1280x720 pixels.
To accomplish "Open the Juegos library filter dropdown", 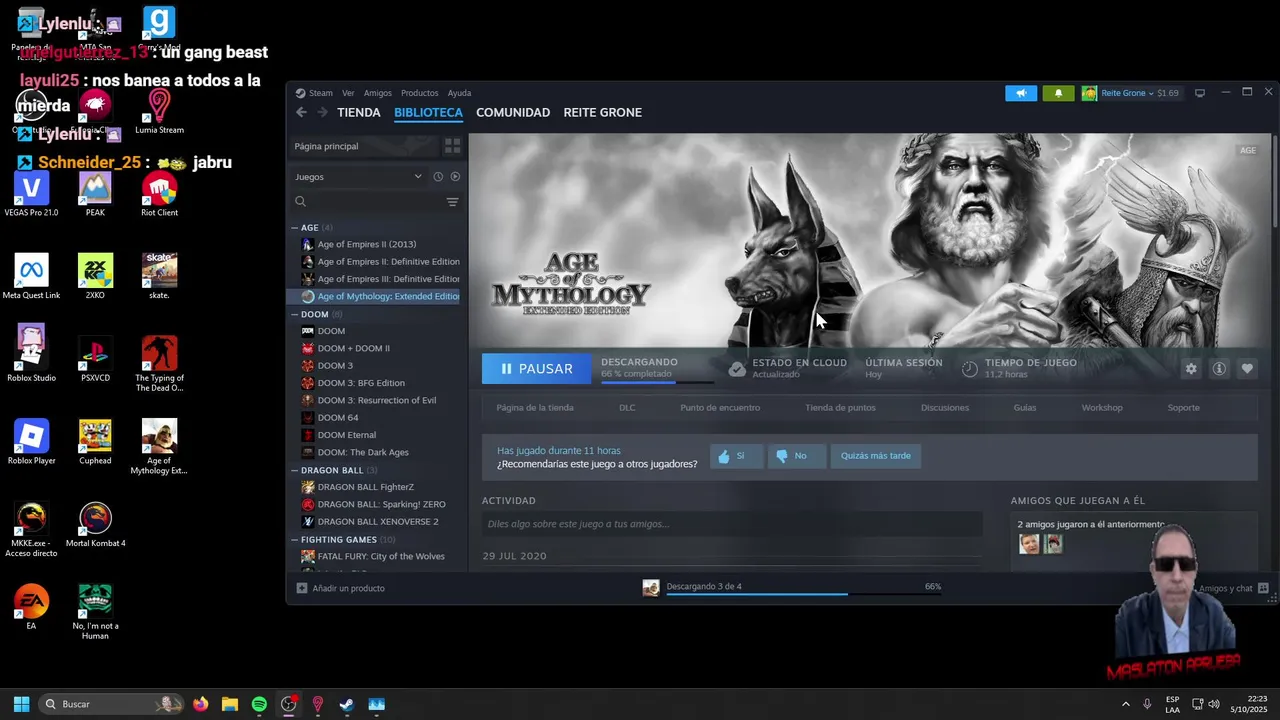I will 359,177.
